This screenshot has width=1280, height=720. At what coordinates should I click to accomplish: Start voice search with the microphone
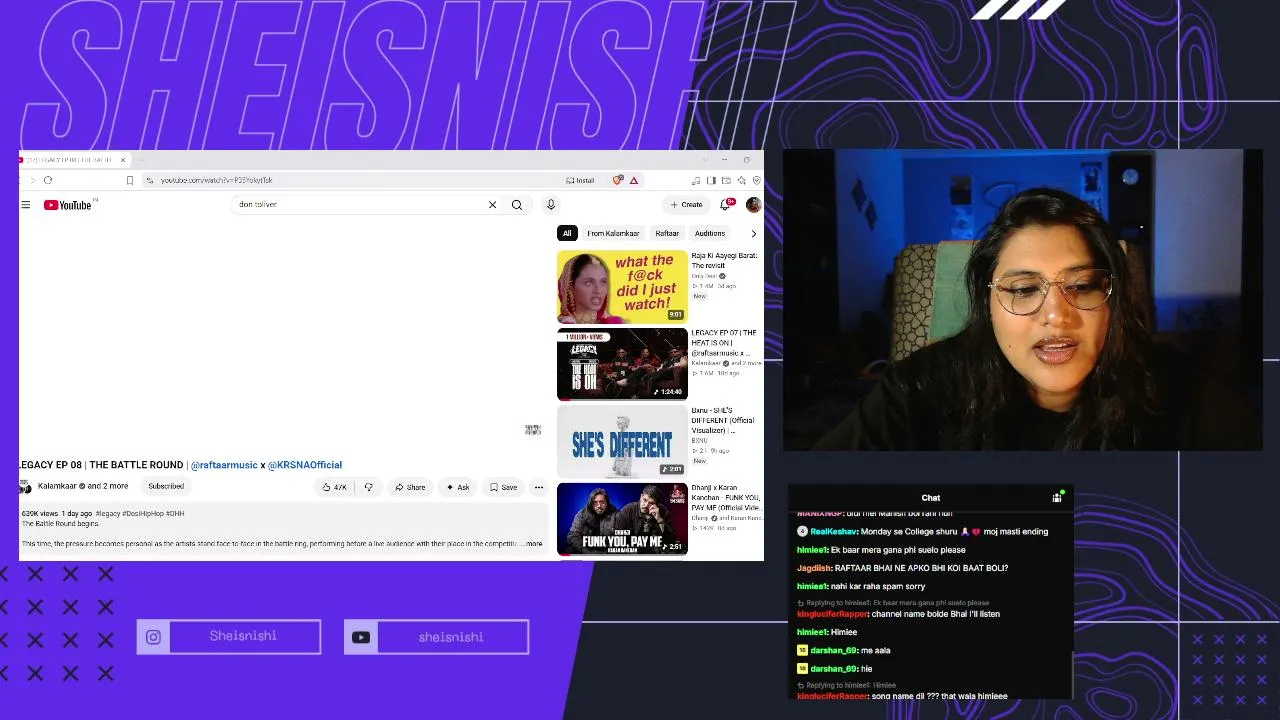(550, 205)
